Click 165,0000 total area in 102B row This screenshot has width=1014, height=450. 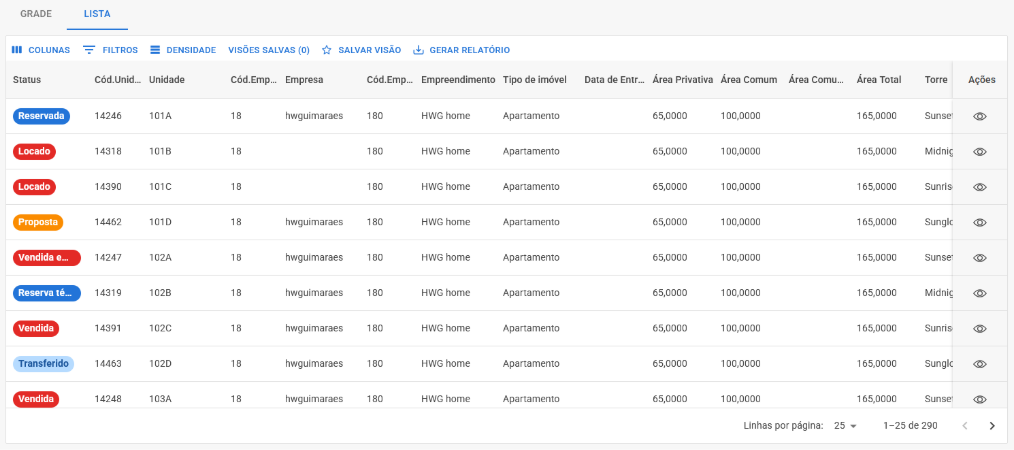876,293
